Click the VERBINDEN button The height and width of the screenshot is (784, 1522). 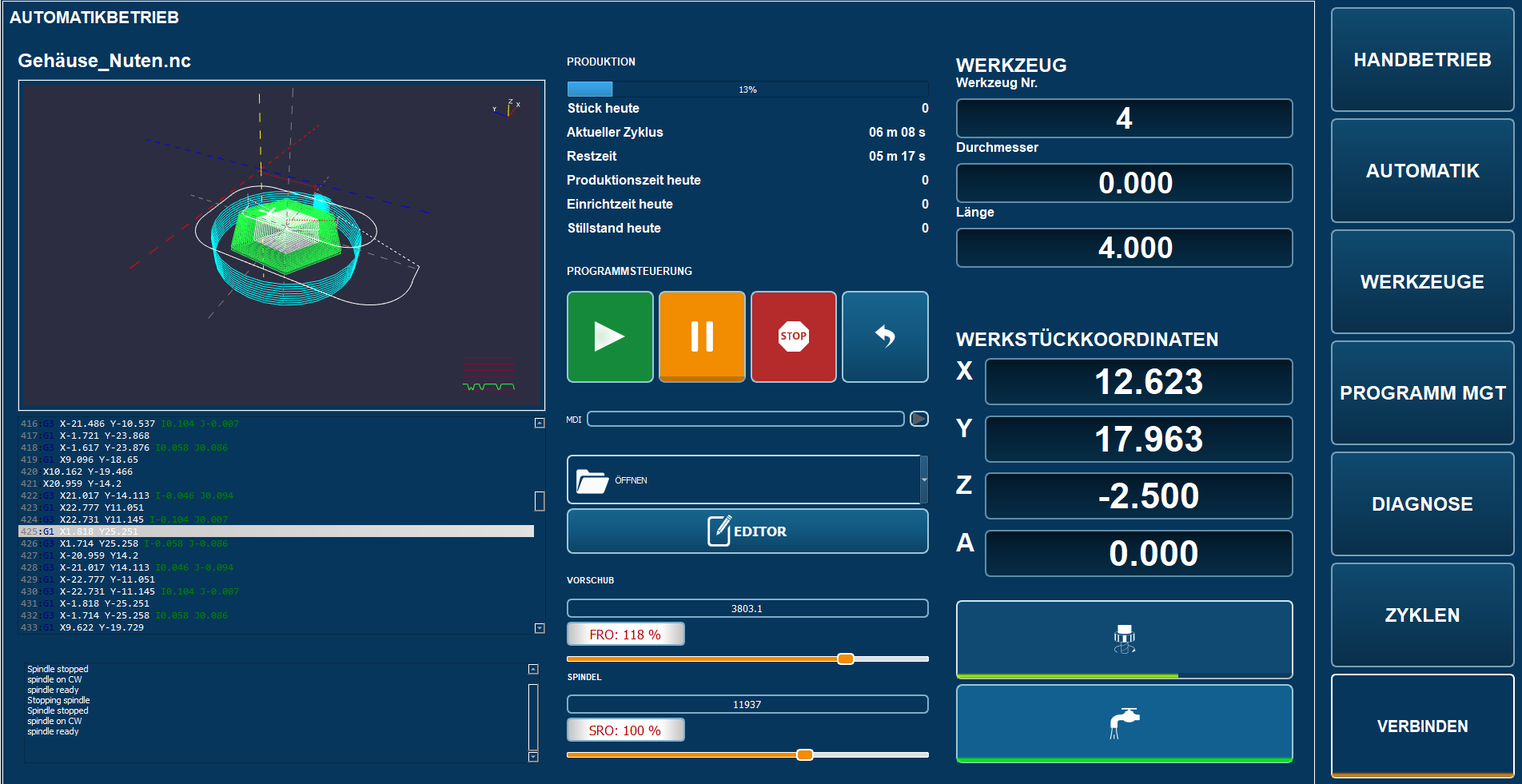coord(1422,726)
